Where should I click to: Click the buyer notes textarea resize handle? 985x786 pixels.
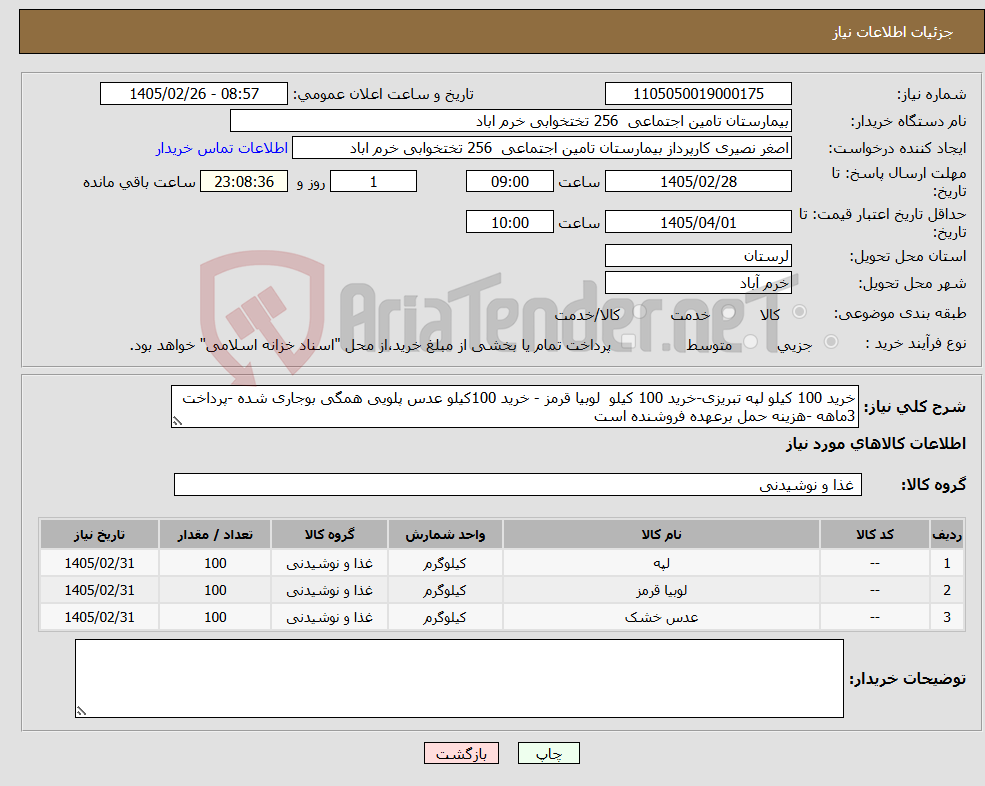click(81, 711)
